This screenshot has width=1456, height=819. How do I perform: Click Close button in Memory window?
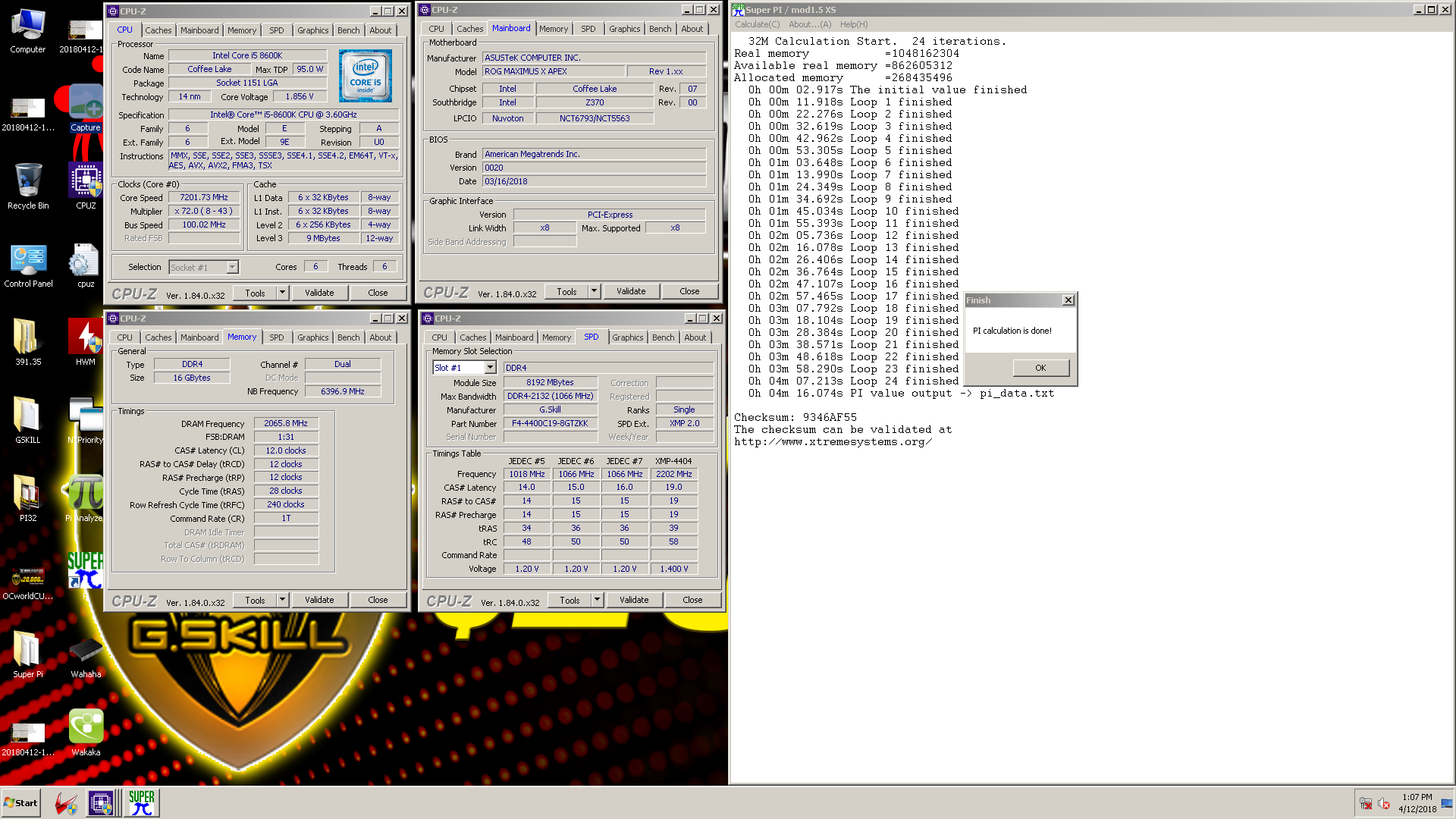(378, 600)
